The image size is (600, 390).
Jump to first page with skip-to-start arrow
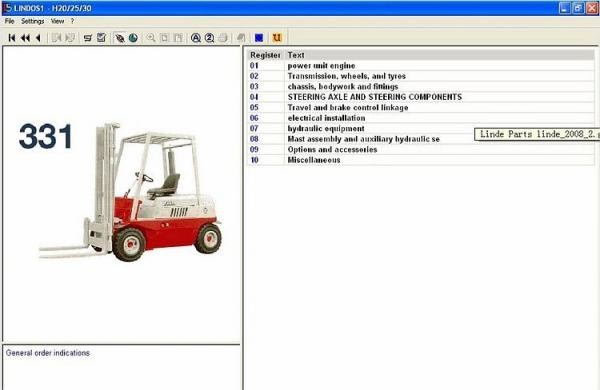click(12, 38)
